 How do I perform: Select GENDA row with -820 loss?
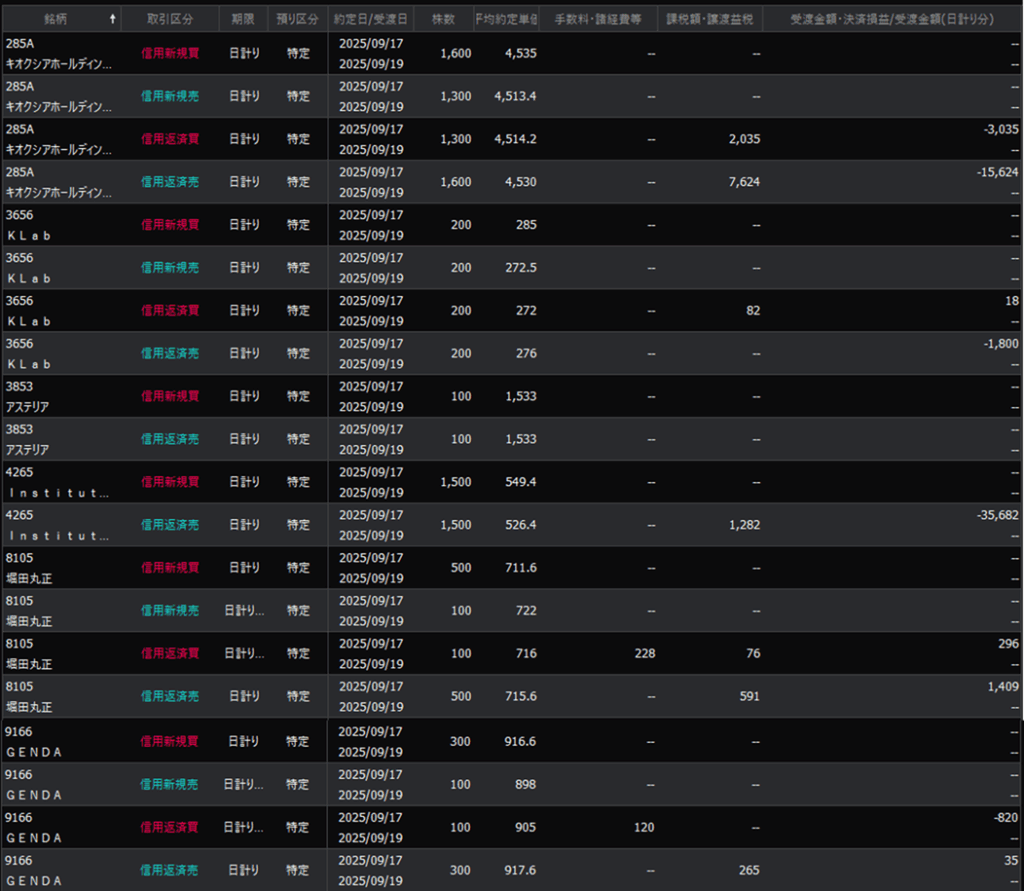pyautogui.click(x=169, y=827)
